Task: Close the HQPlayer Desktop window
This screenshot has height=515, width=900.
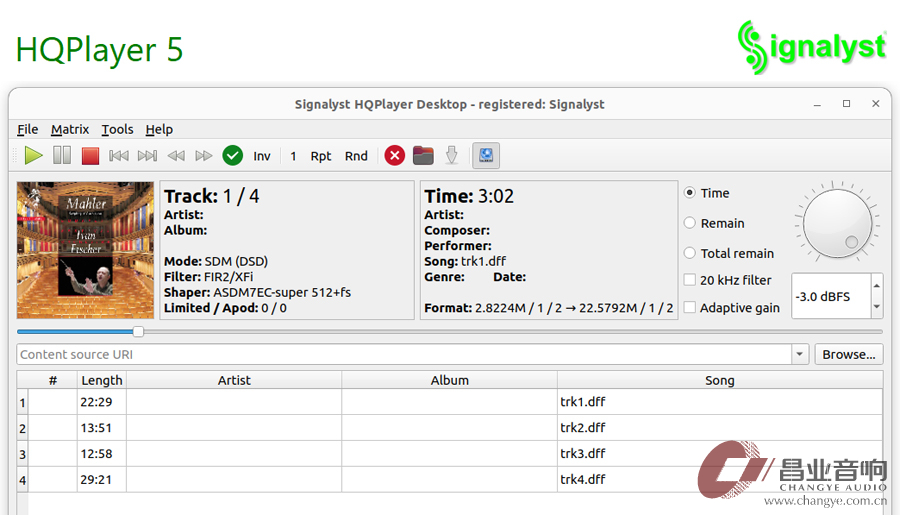Action: [x=875, y=104]
